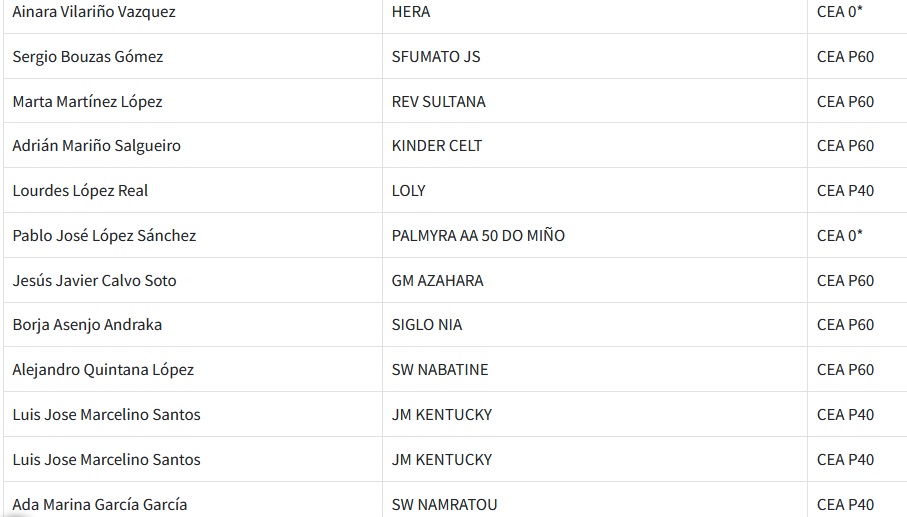
Task: Click the name Lourdes López Real
Action: click(x=80, y=191)
